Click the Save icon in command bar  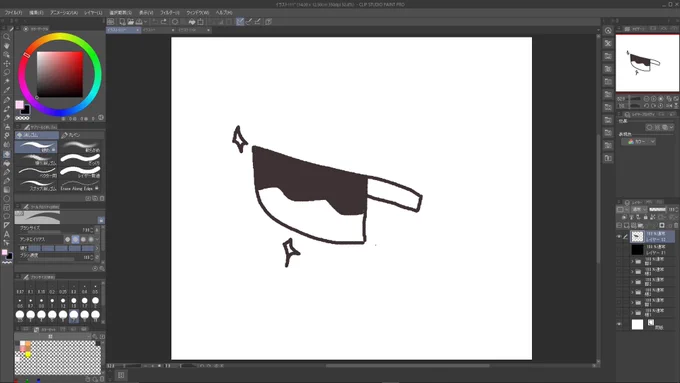coord(139,21)
